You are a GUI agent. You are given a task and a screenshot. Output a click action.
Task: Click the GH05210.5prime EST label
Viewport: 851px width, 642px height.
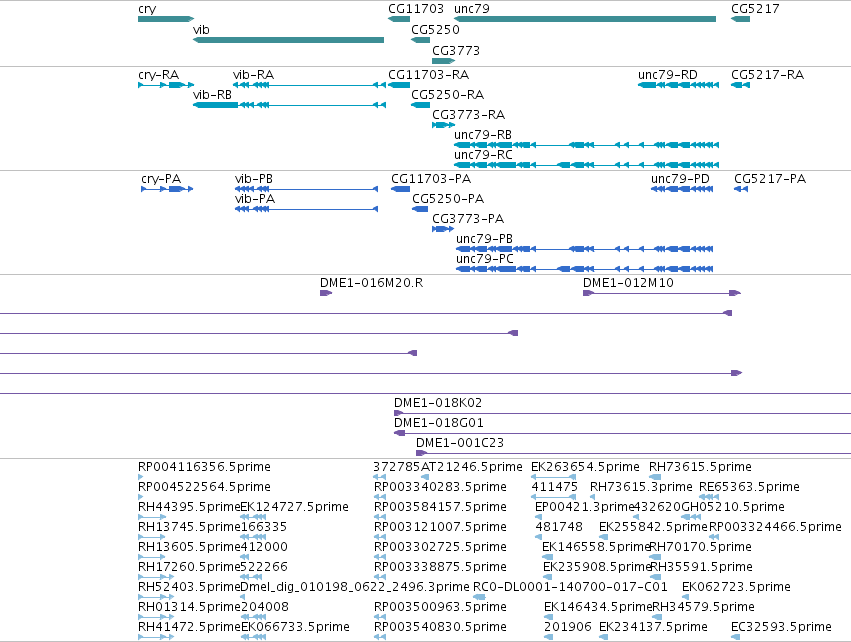733,507
